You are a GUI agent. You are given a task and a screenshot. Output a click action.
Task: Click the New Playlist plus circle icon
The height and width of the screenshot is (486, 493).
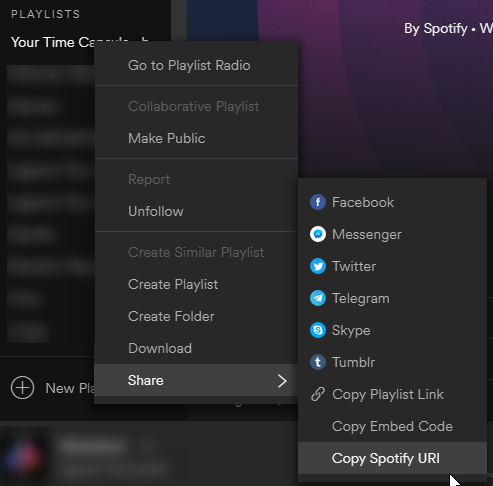pyautogui.click(x=22, y=388)
